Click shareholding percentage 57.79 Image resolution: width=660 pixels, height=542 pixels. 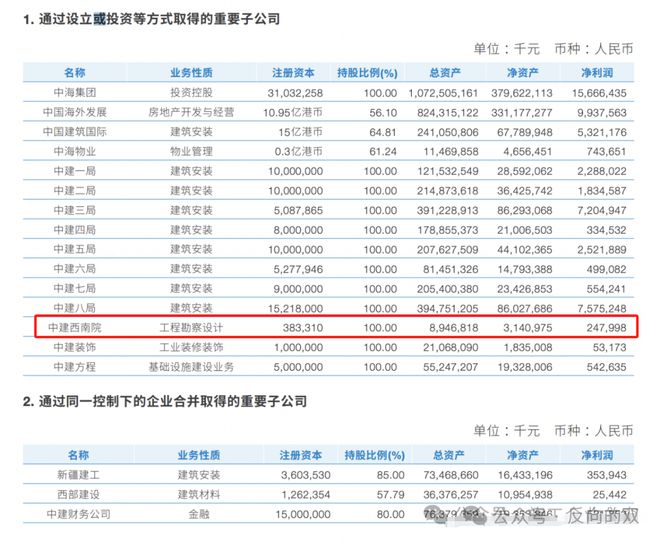[391, 495]
